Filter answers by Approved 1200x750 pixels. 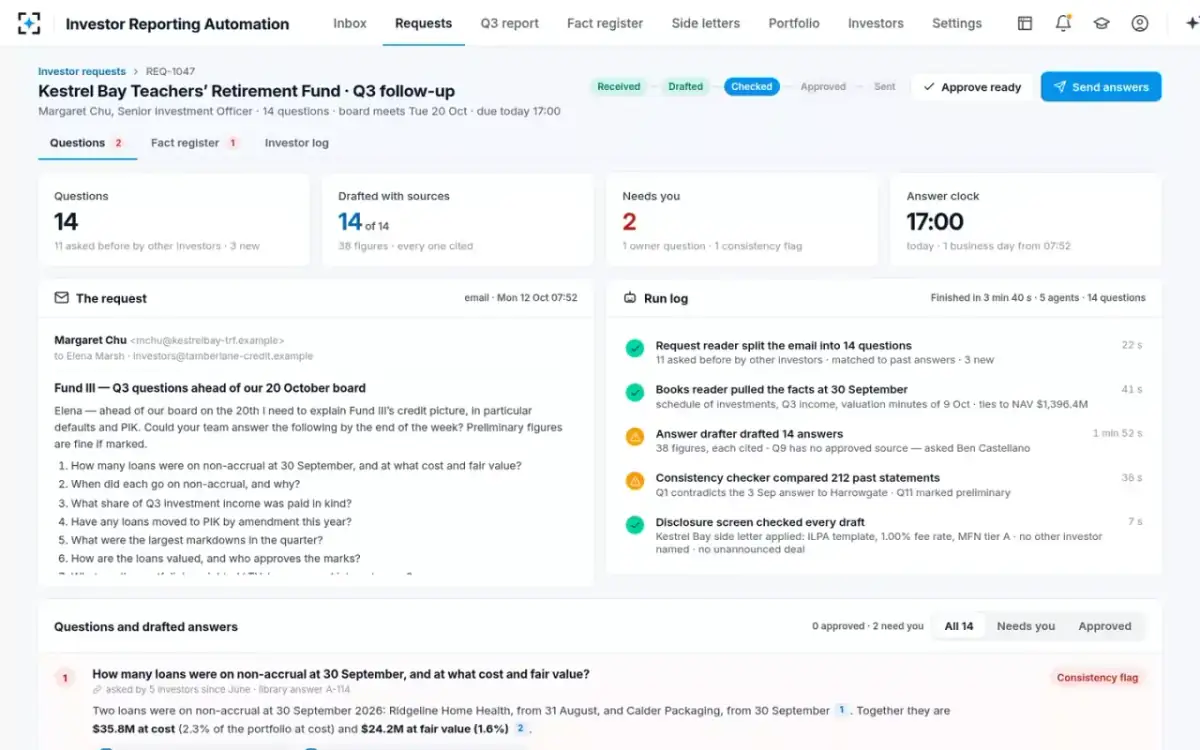(1105, 626)
